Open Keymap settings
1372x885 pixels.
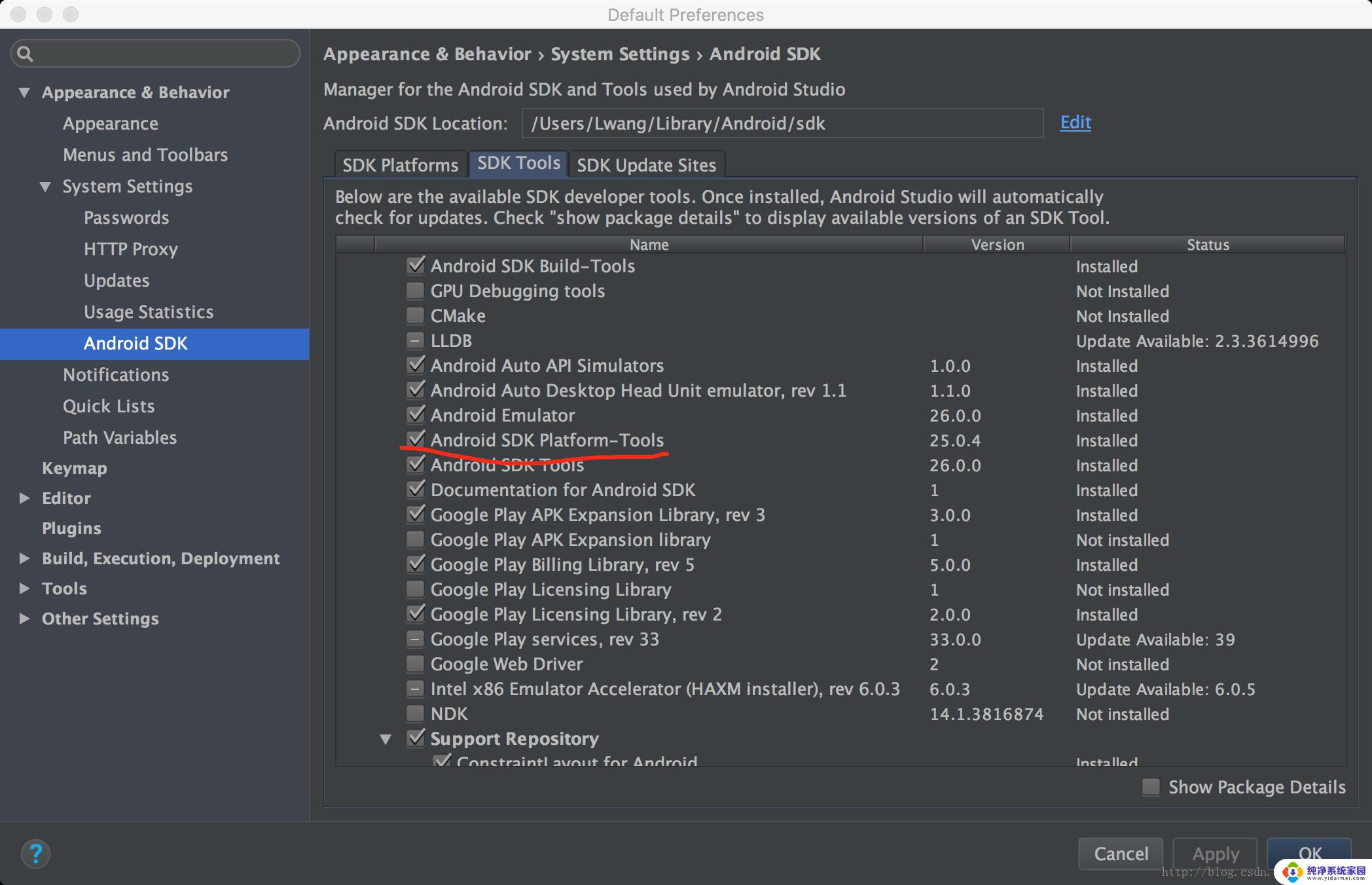pyautogui.click(x=75, y=468)
